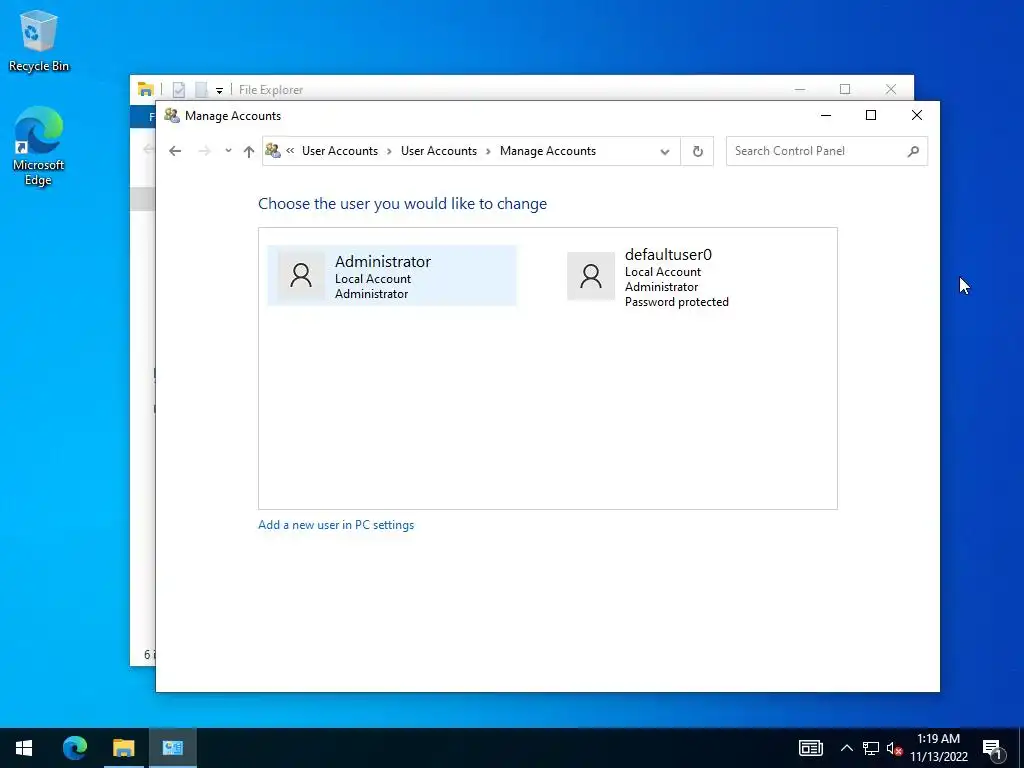This screenshot has width=1024, height=768.
Task: Open address bar previous locations dropdown
Action: click(x=665, y=152)
